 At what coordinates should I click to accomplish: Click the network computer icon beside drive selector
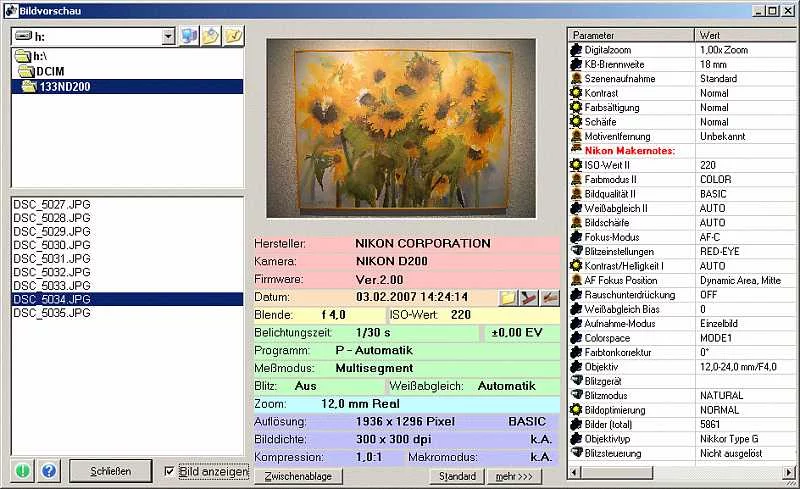(x=190, y=37)
